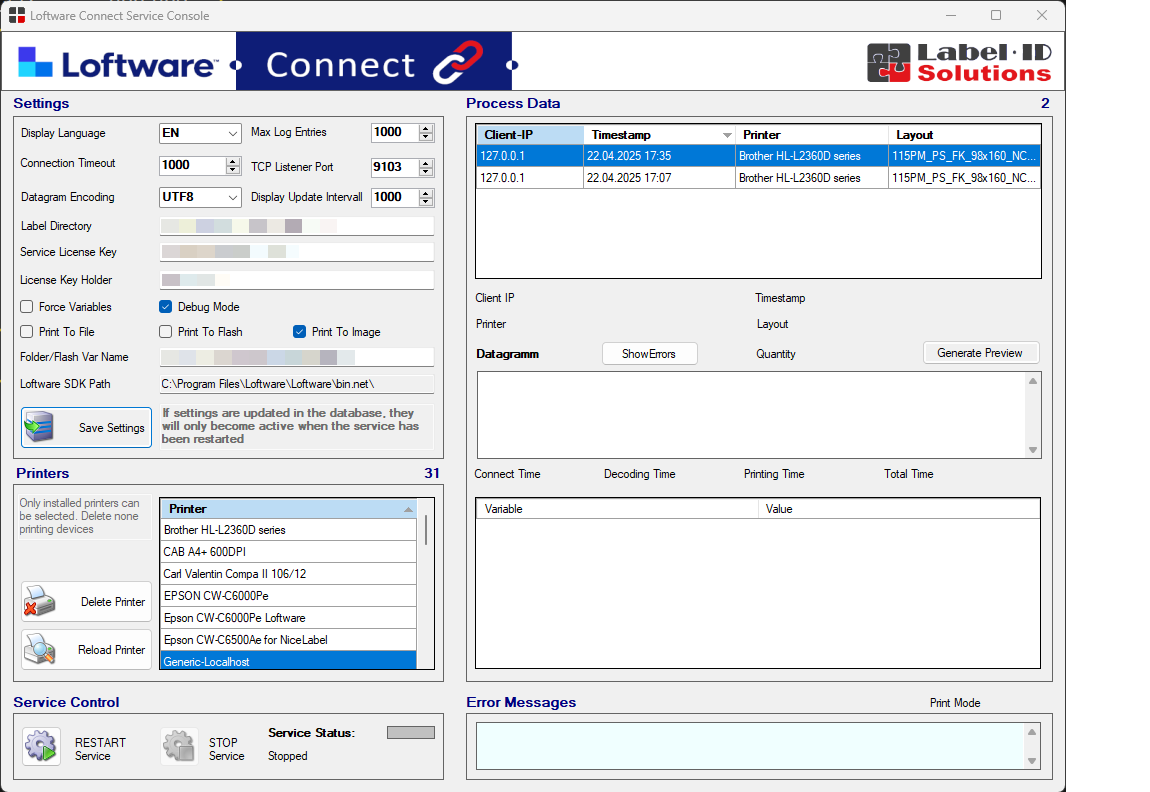Select Epson CW-C6500Ae for NiceLabel printer

point(288,640)
